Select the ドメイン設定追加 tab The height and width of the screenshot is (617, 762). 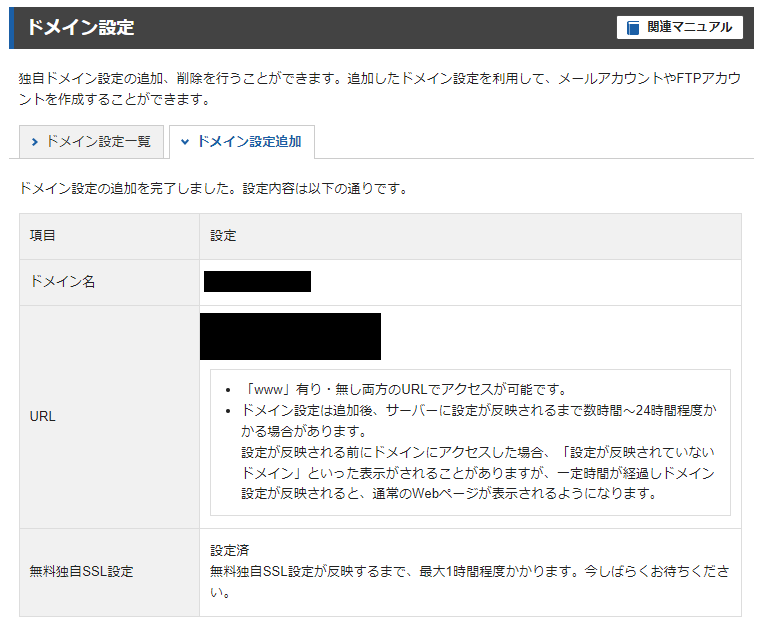tap(242, 142)
